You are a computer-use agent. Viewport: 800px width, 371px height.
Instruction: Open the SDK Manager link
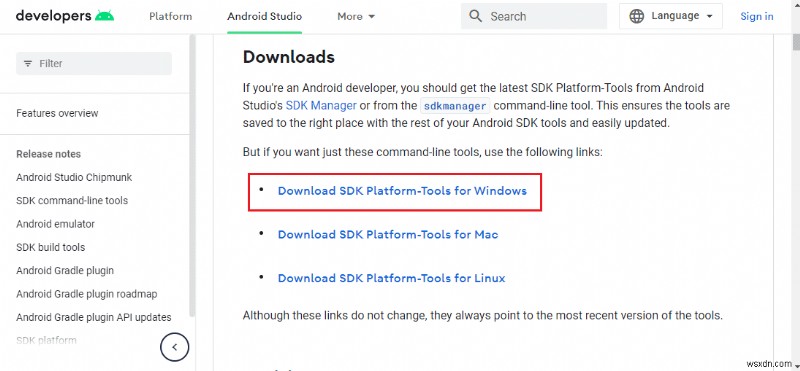[x=321, y=106]
